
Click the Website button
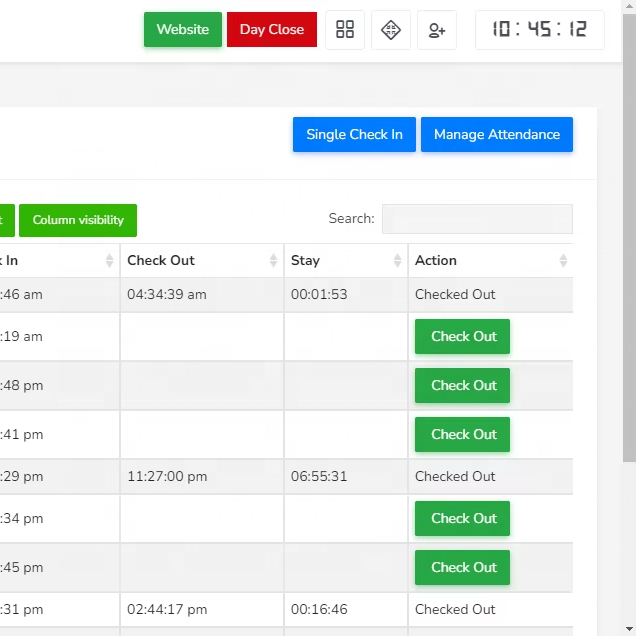coord(183,30)
